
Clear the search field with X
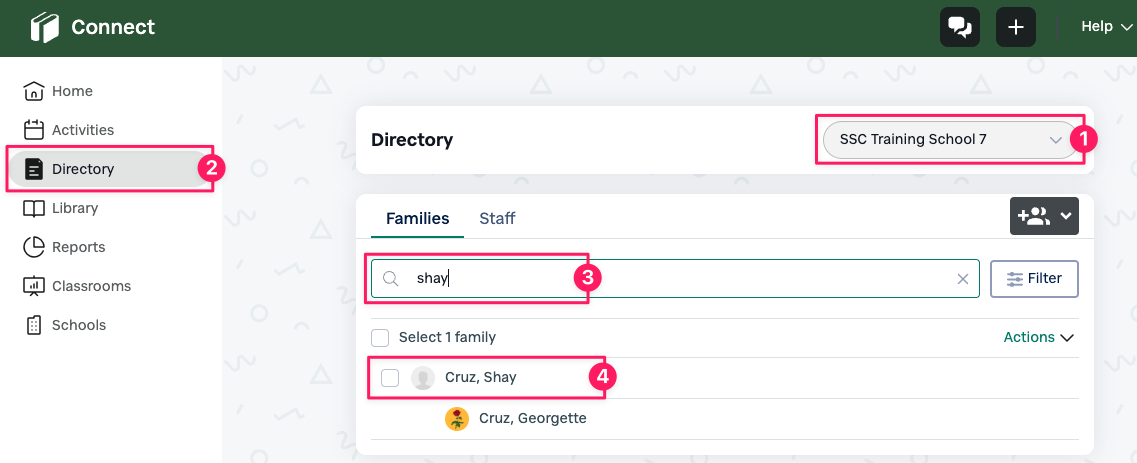[963, 279]
